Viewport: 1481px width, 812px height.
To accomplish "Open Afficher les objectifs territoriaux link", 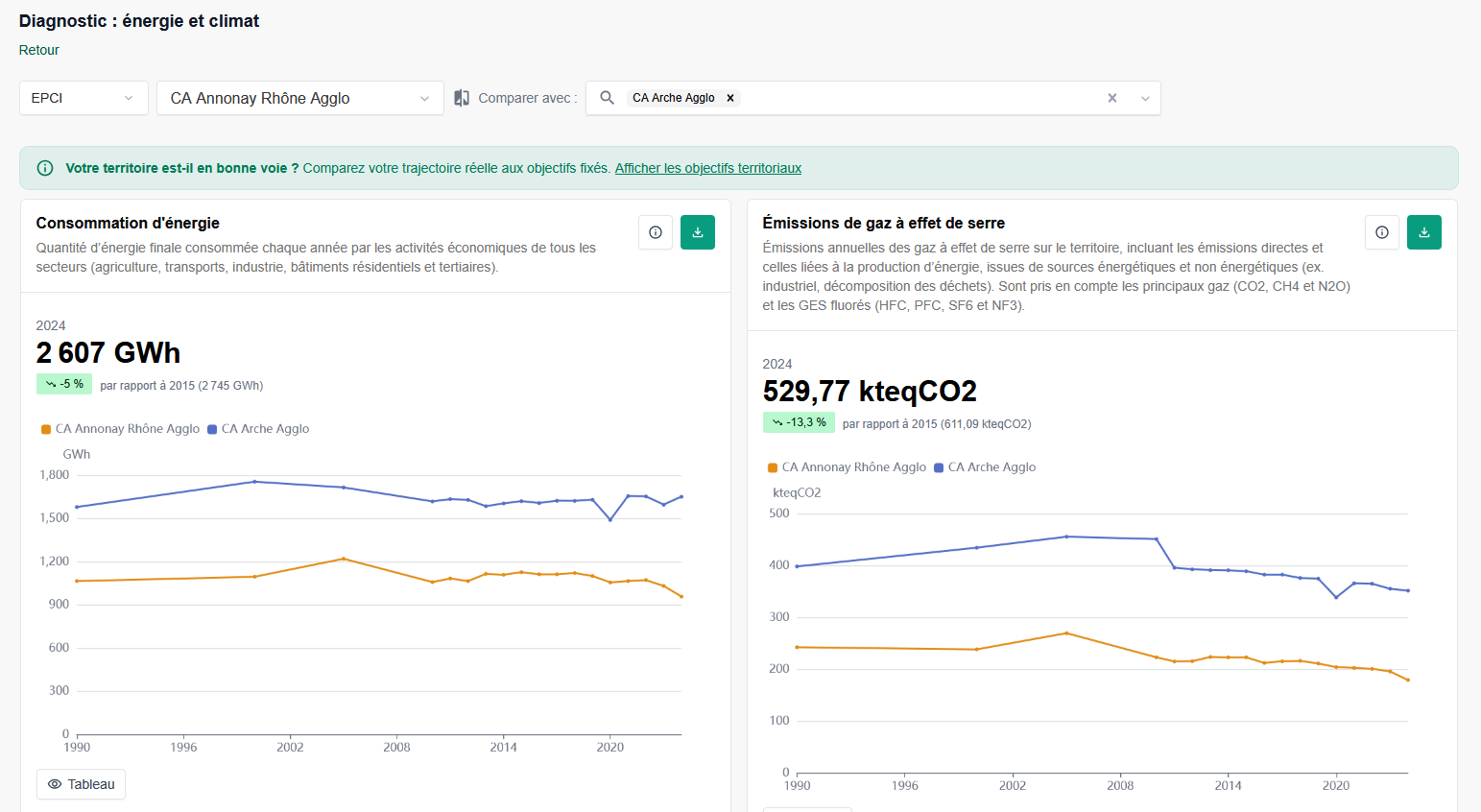I will click(x=708, y=168).
